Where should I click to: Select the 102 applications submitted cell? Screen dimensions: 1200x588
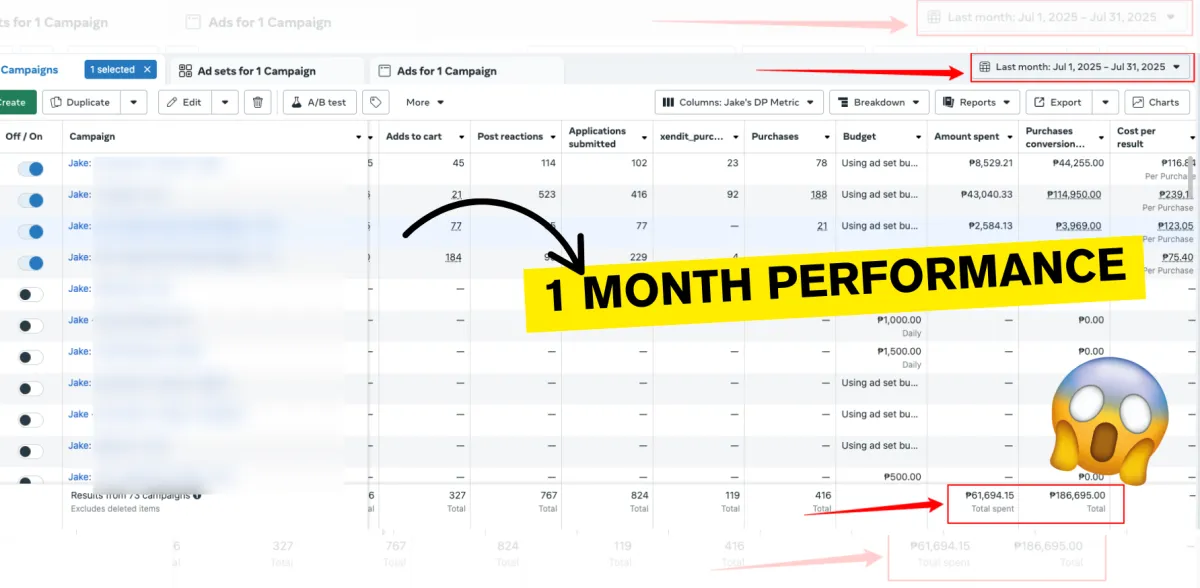point(639,163)
